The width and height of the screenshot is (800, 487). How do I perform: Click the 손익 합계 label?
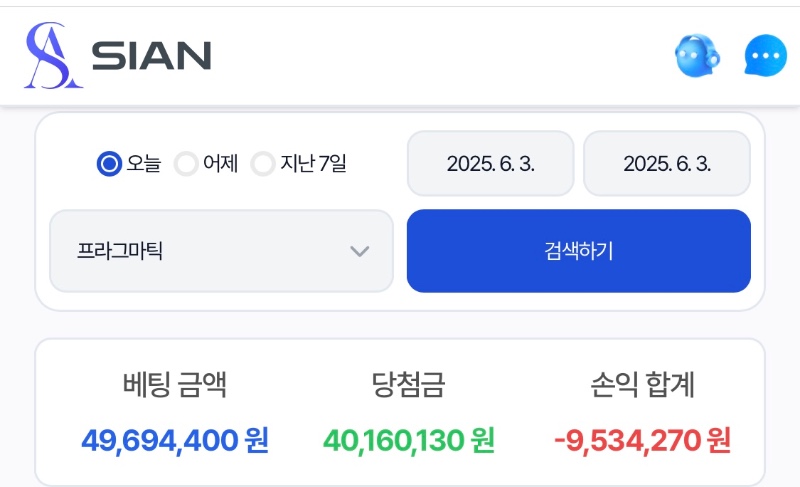pos(642,385)
